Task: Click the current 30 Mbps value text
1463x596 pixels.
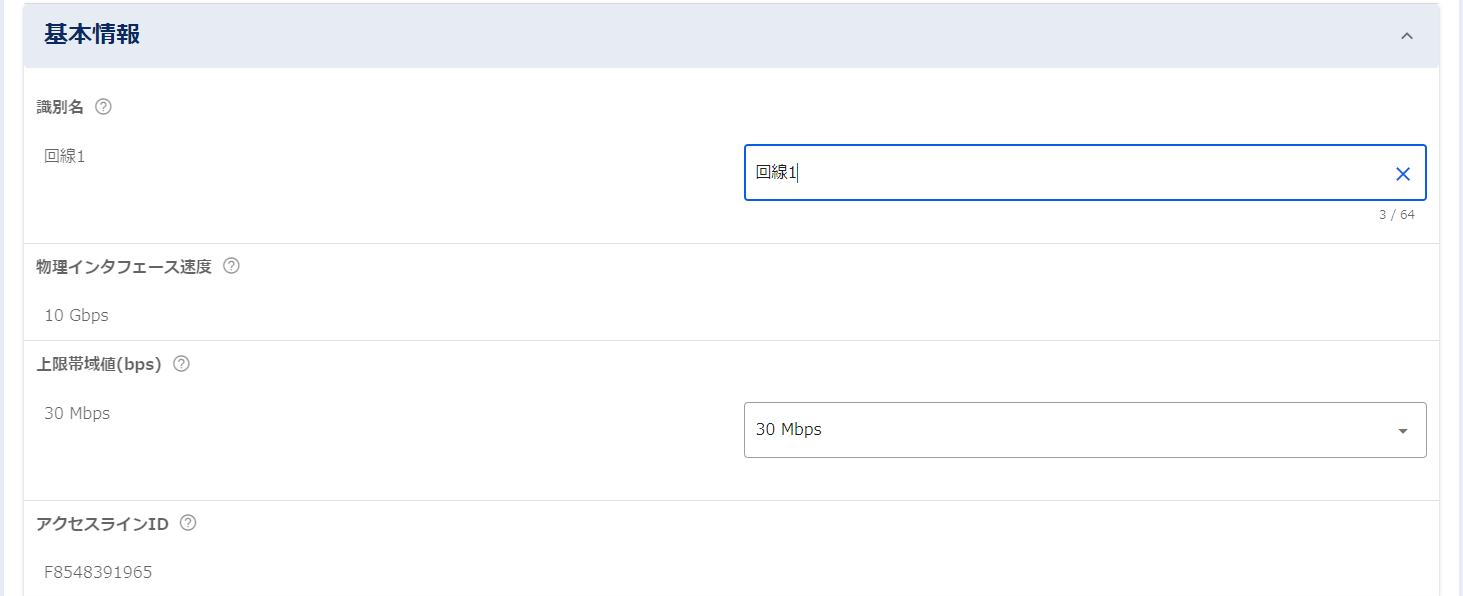Action: tap(77, 413)
